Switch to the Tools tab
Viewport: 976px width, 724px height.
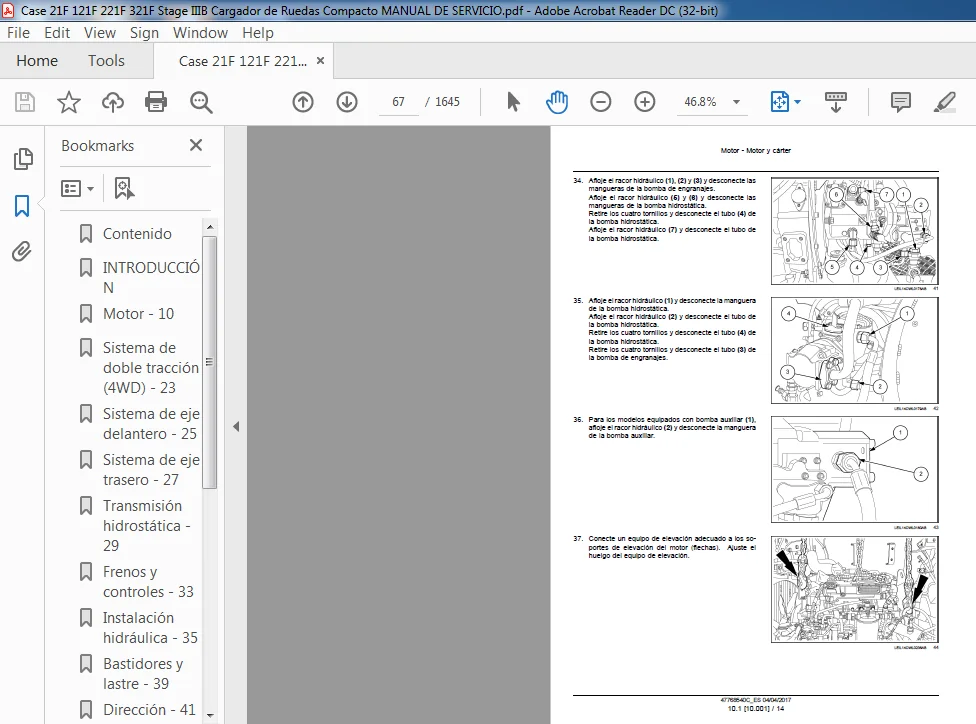106,60
